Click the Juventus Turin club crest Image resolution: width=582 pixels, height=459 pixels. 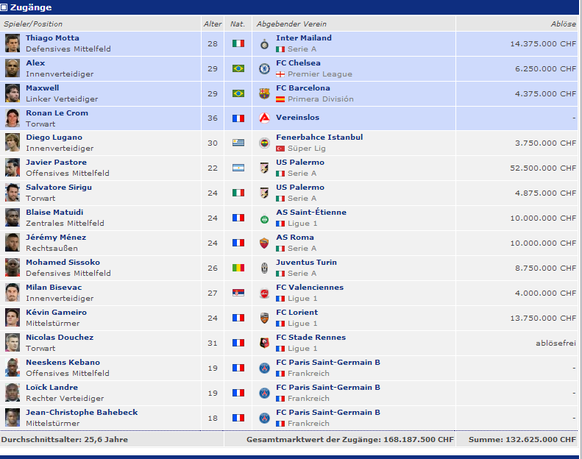[x=264, y=268]
